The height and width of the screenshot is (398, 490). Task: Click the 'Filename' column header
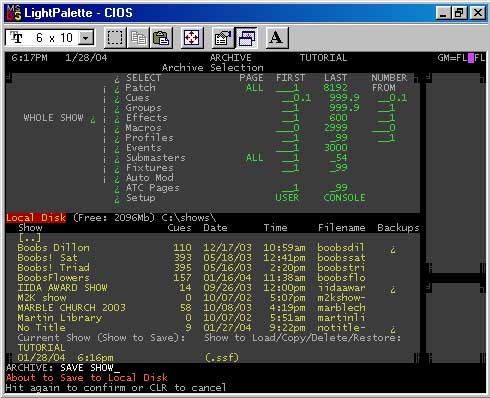[x=341, y=228]
